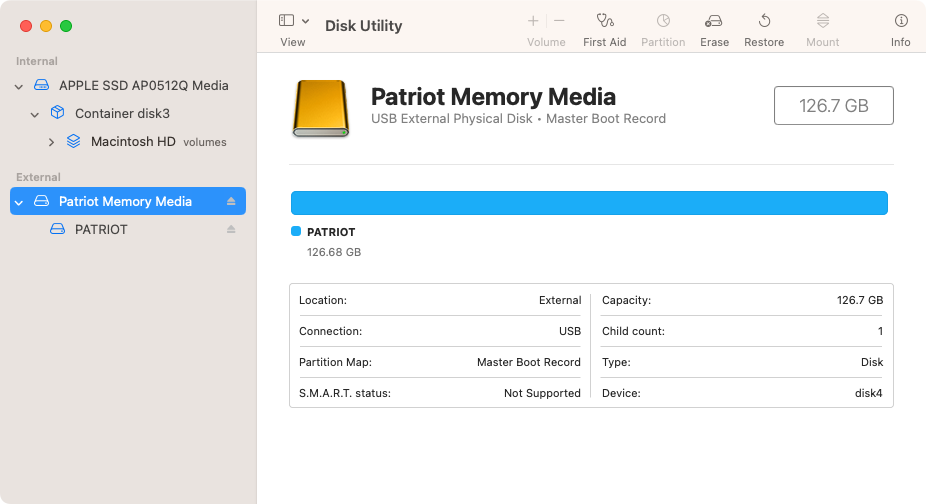Collapse Container disk3 chevron
Image resolution: width=926 pixels, height=504 pixels.
pyautogui.click(x=35, y=114)
